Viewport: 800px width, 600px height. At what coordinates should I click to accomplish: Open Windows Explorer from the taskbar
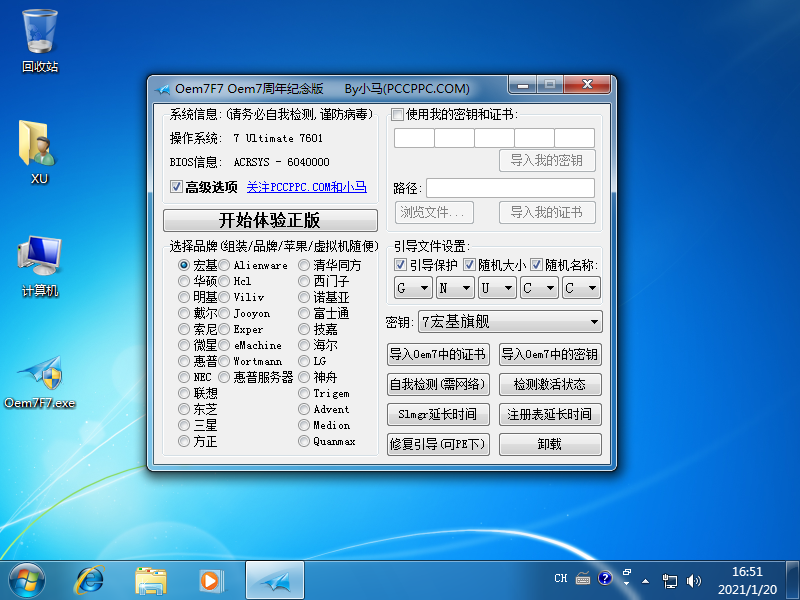(151, 578)
